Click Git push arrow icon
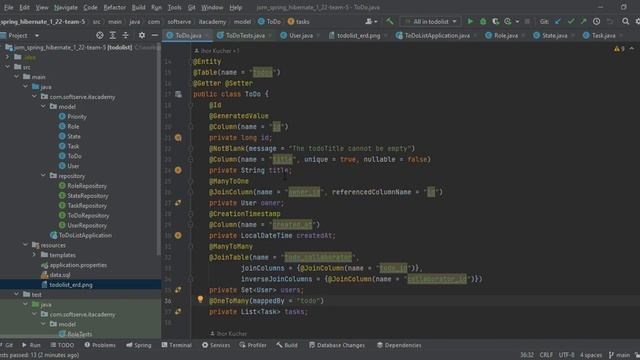This screenshot has height=360, width=640. 583,22
